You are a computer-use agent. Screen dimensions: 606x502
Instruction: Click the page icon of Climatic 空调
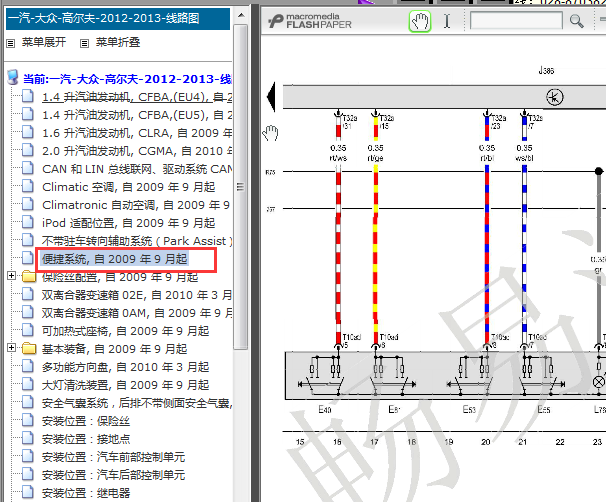tap(27, 186)
